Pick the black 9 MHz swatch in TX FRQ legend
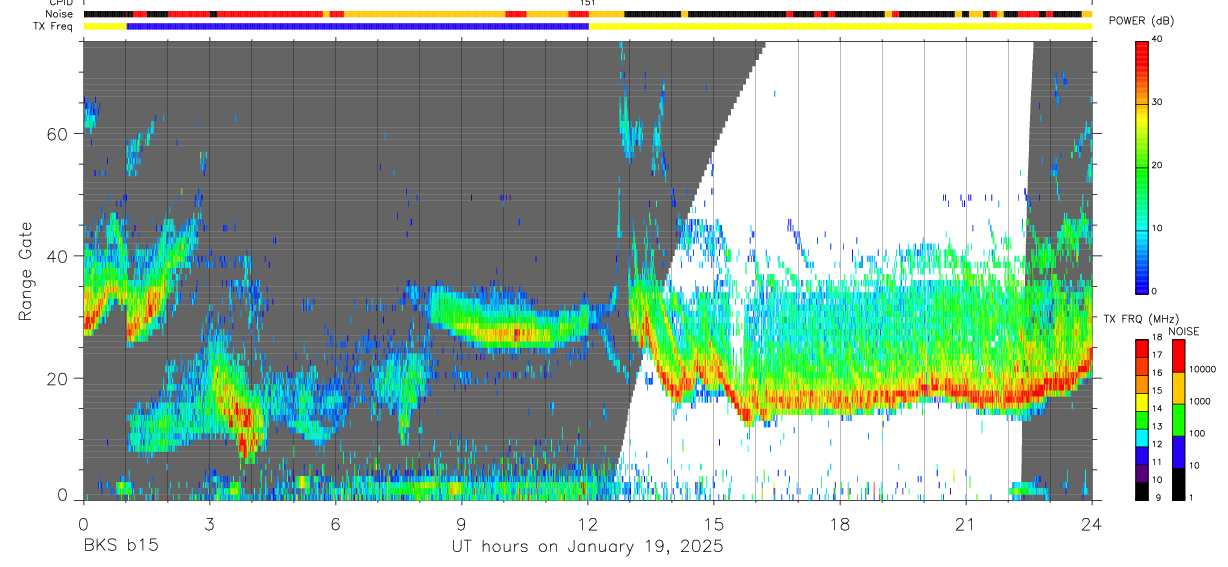1228x567 pixels. 1141,491
